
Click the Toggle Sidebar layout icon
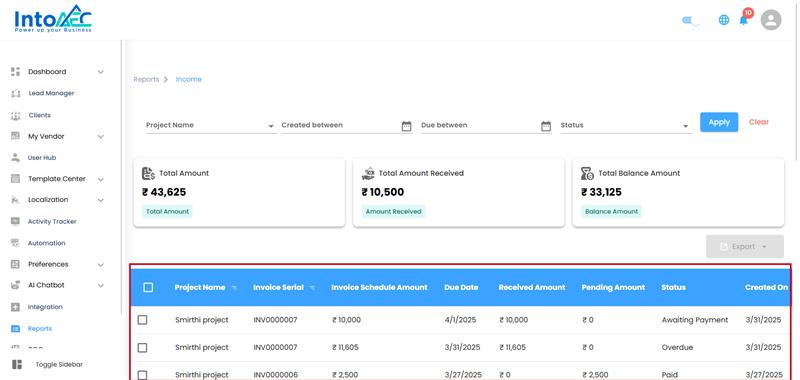point(17,364)
